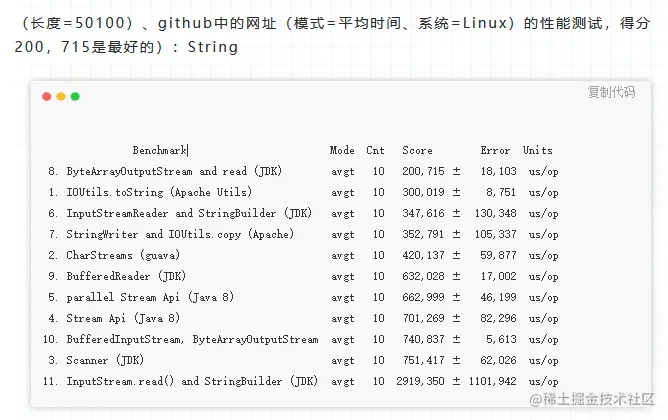Click the score value 632,028

[x=423, y=276]
